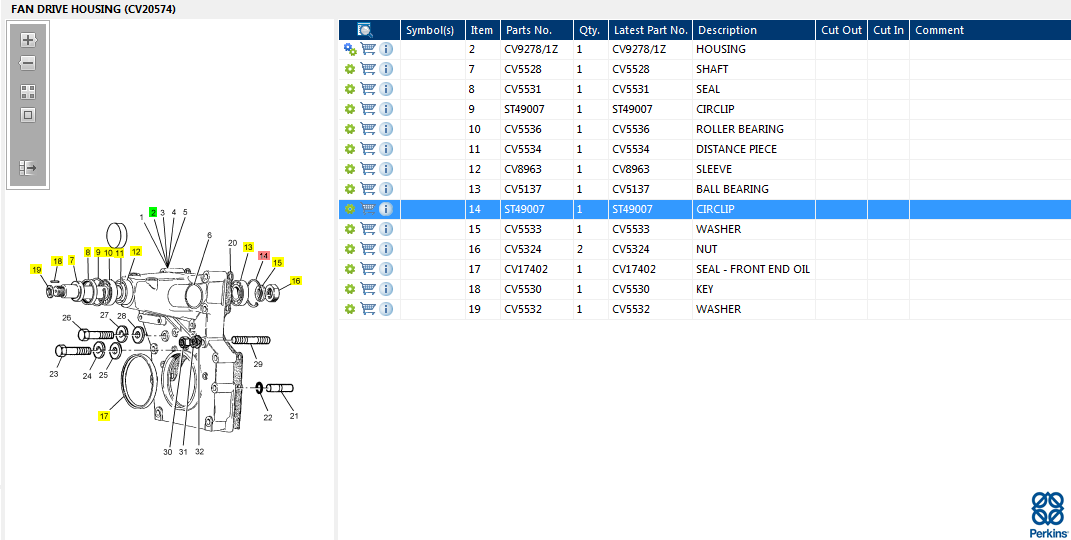This screenshot has height=540, width=1071.
Task: Select yellow callout 17 on diagram
Action: (x=104, y=415)
